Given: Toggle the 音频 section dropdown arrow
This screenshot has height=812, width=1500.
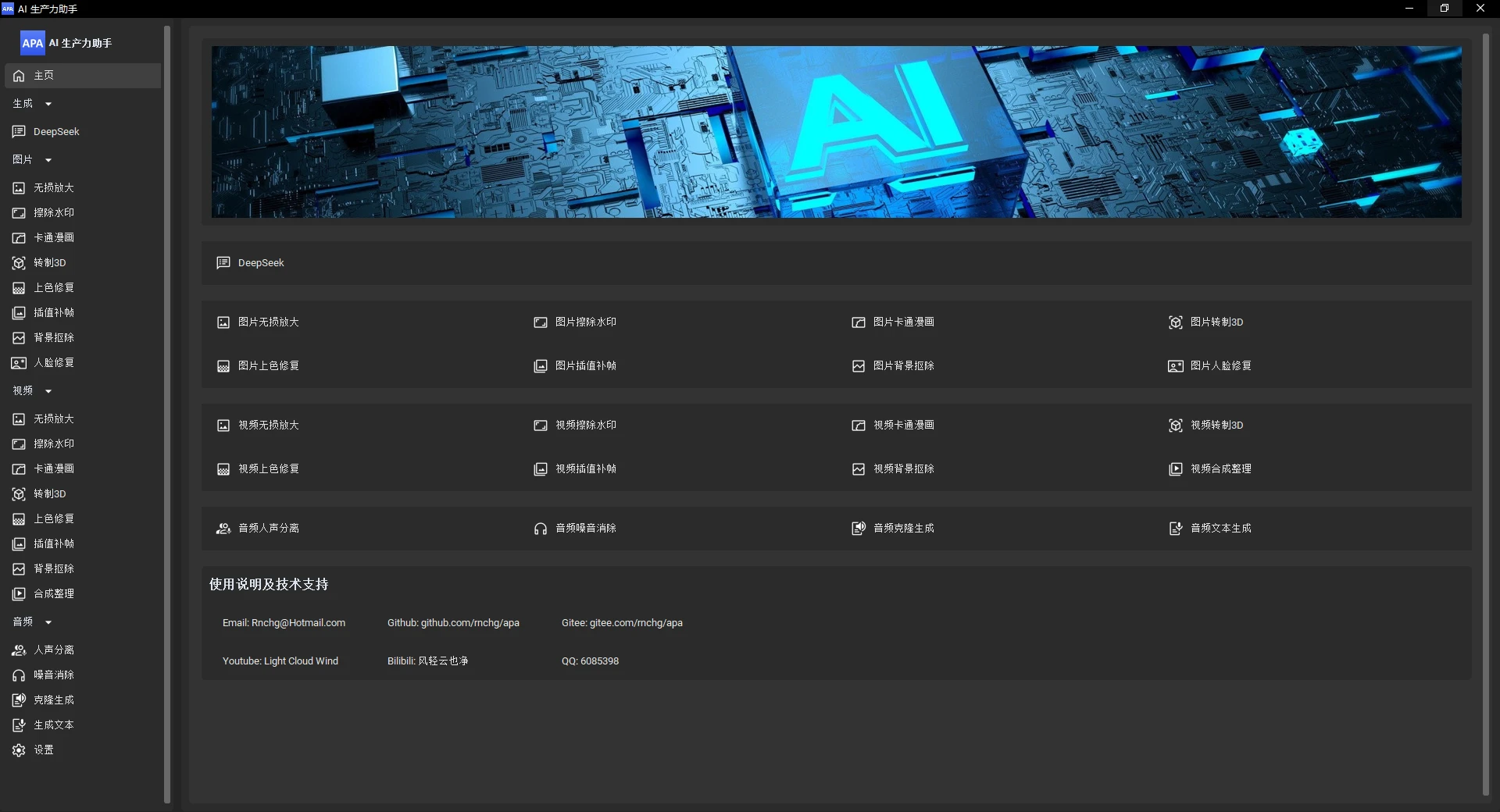Looking at the screenshot, I should [48, 622].
